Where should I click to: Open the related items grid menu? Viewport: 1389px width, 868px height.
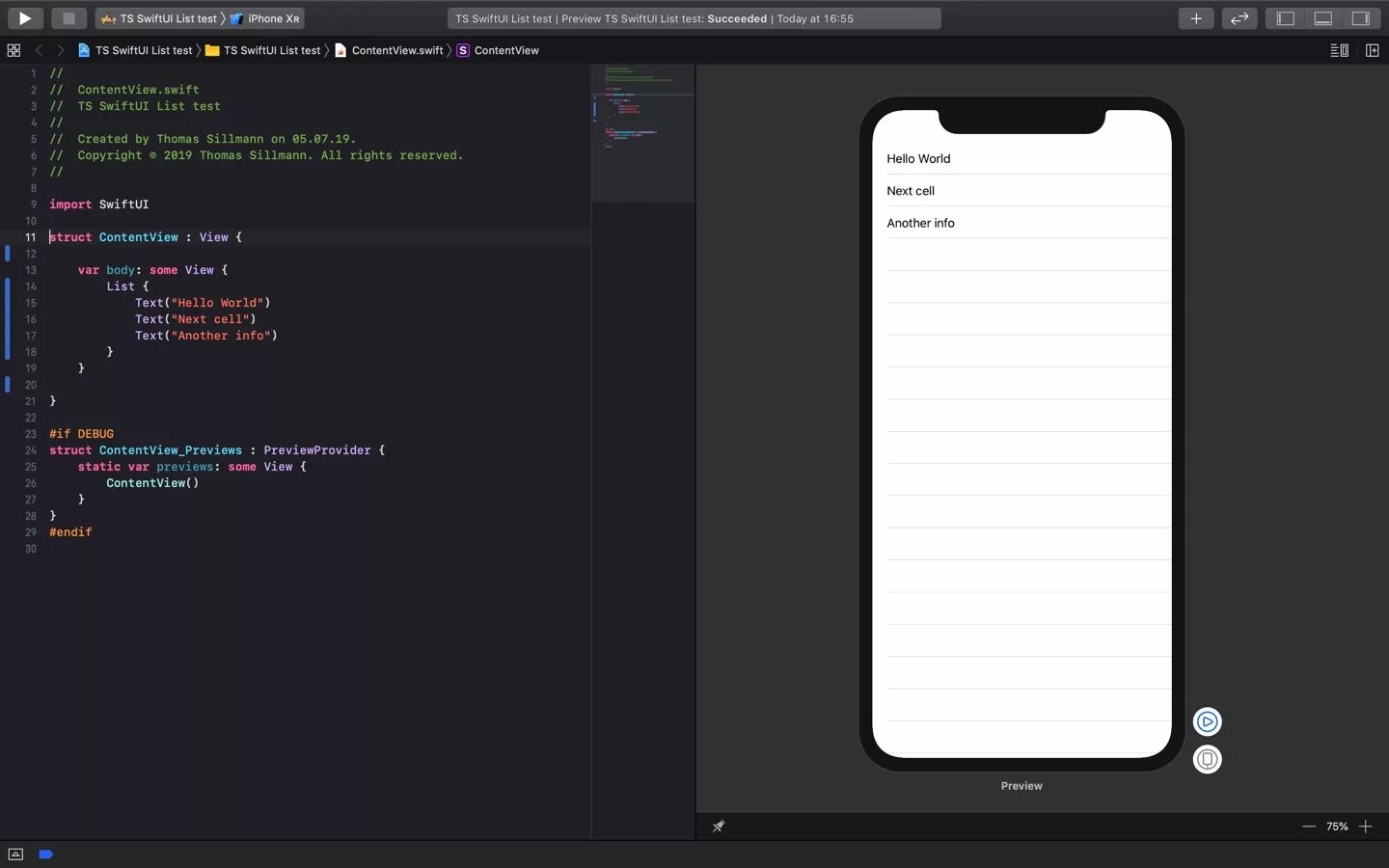(14, 50)
